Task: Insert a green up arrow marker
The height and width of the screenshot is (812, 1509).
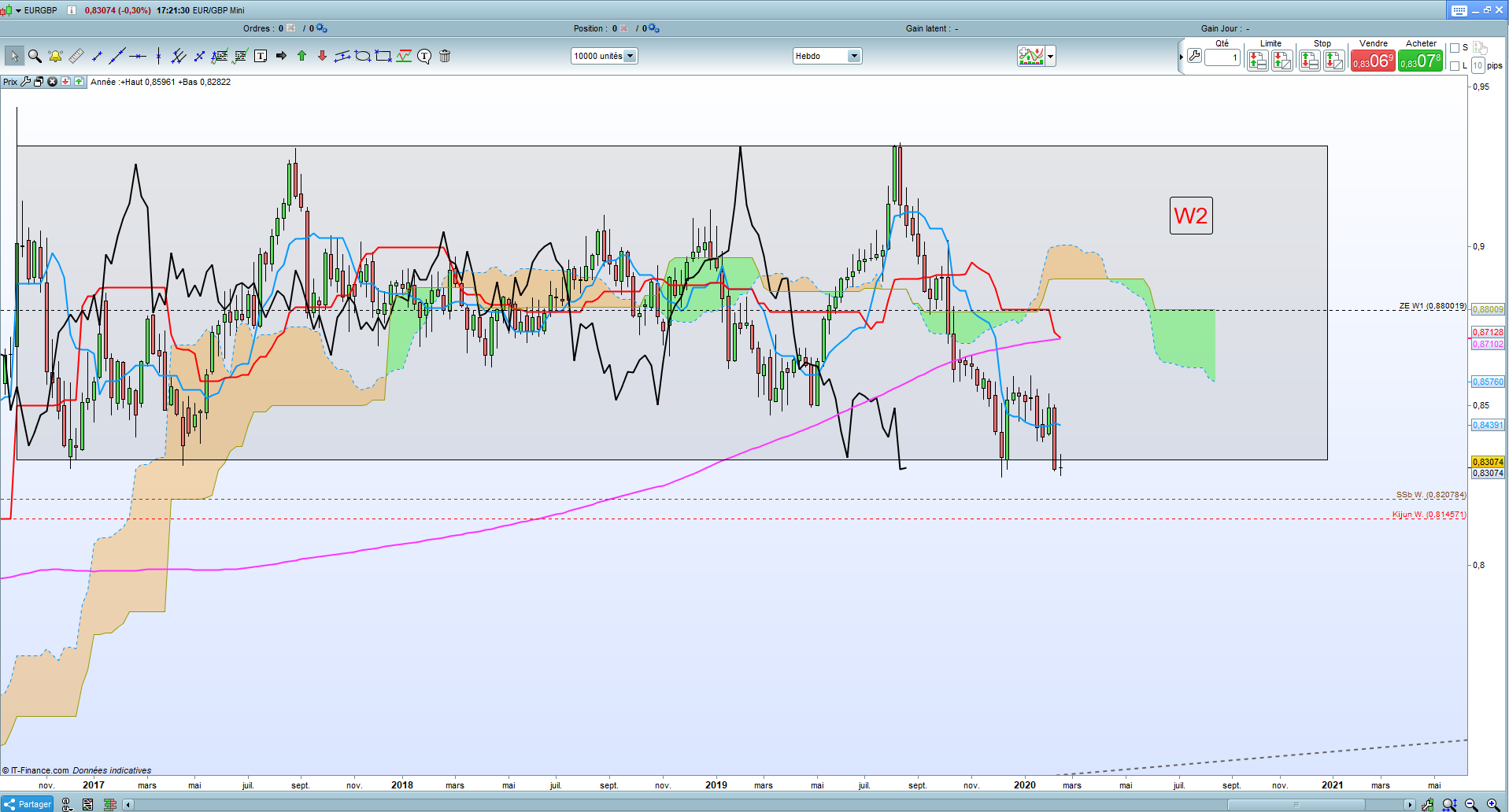Action: pyautogui.click(x=301, y=56)
